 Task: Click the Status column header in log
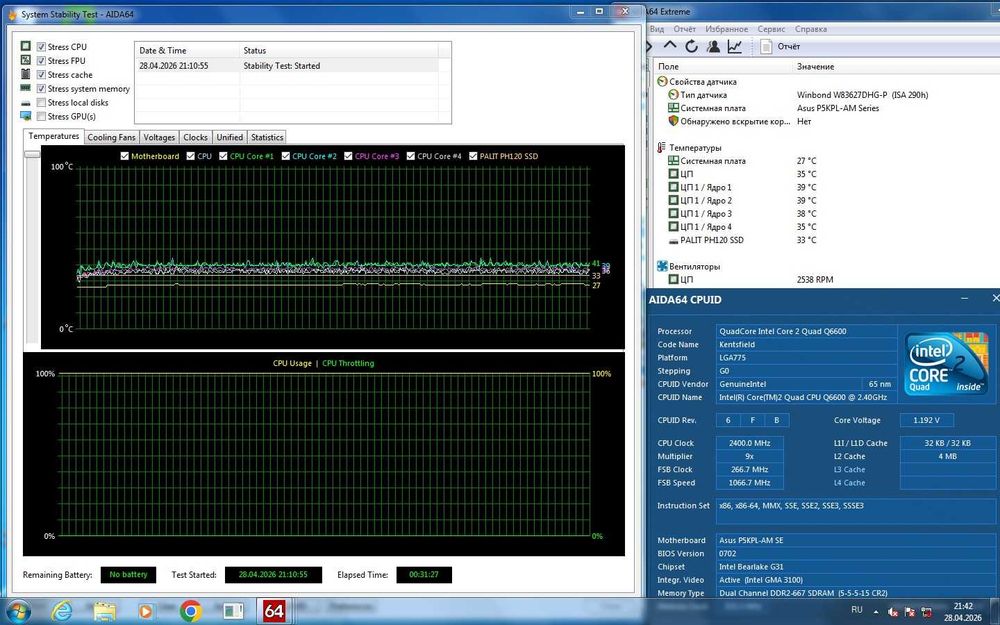339,50
